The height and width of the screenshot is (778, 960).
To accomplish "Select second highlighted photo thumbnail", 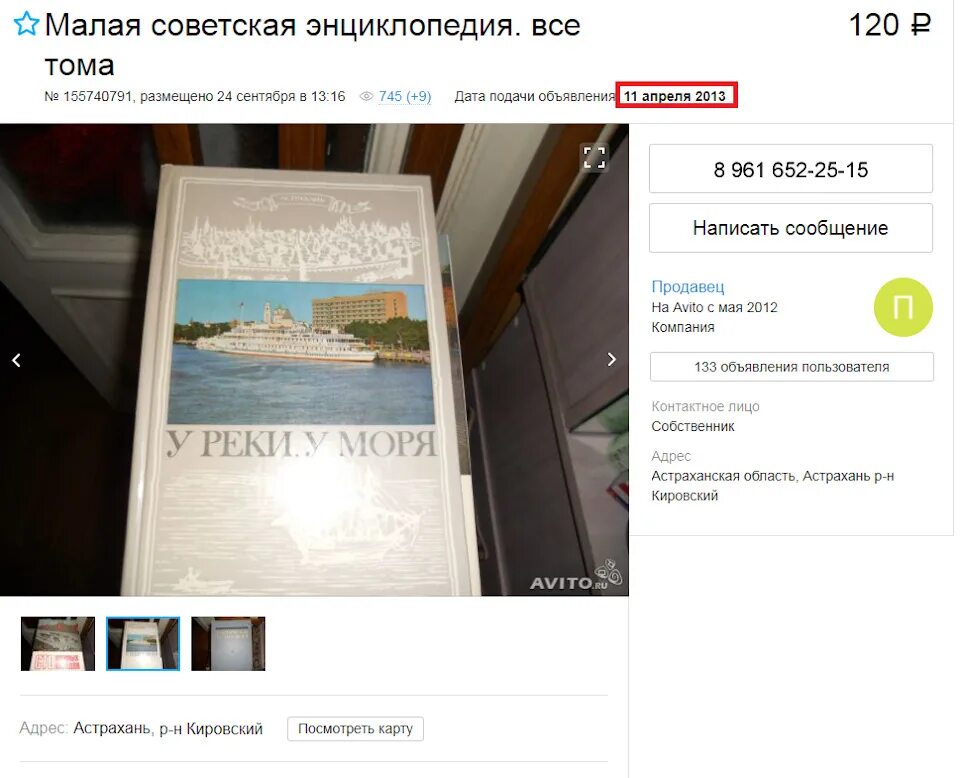I will coord(143,643).
